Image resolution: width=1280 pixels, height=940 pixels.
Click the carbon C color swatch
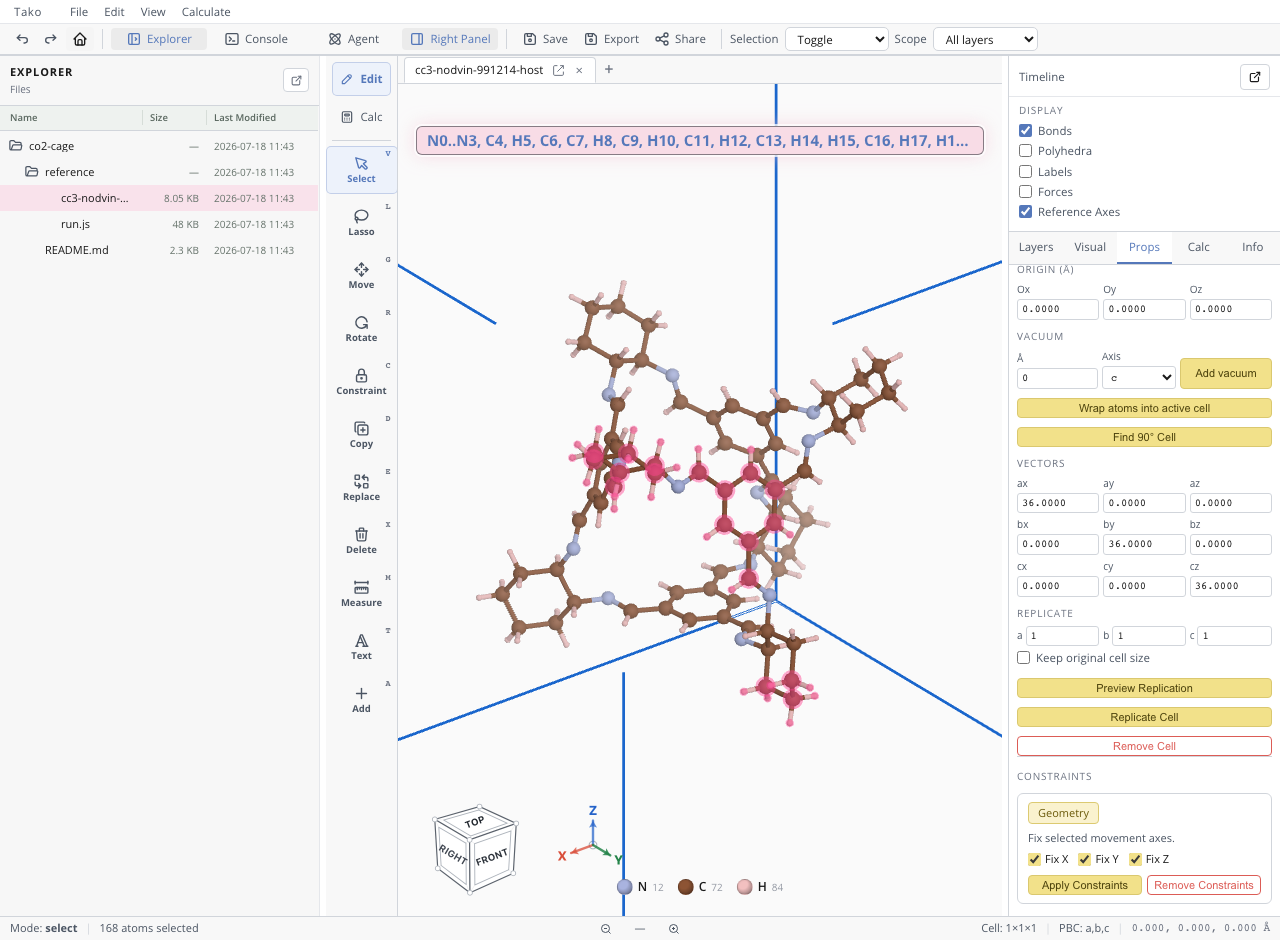click(x=686, y=887)
